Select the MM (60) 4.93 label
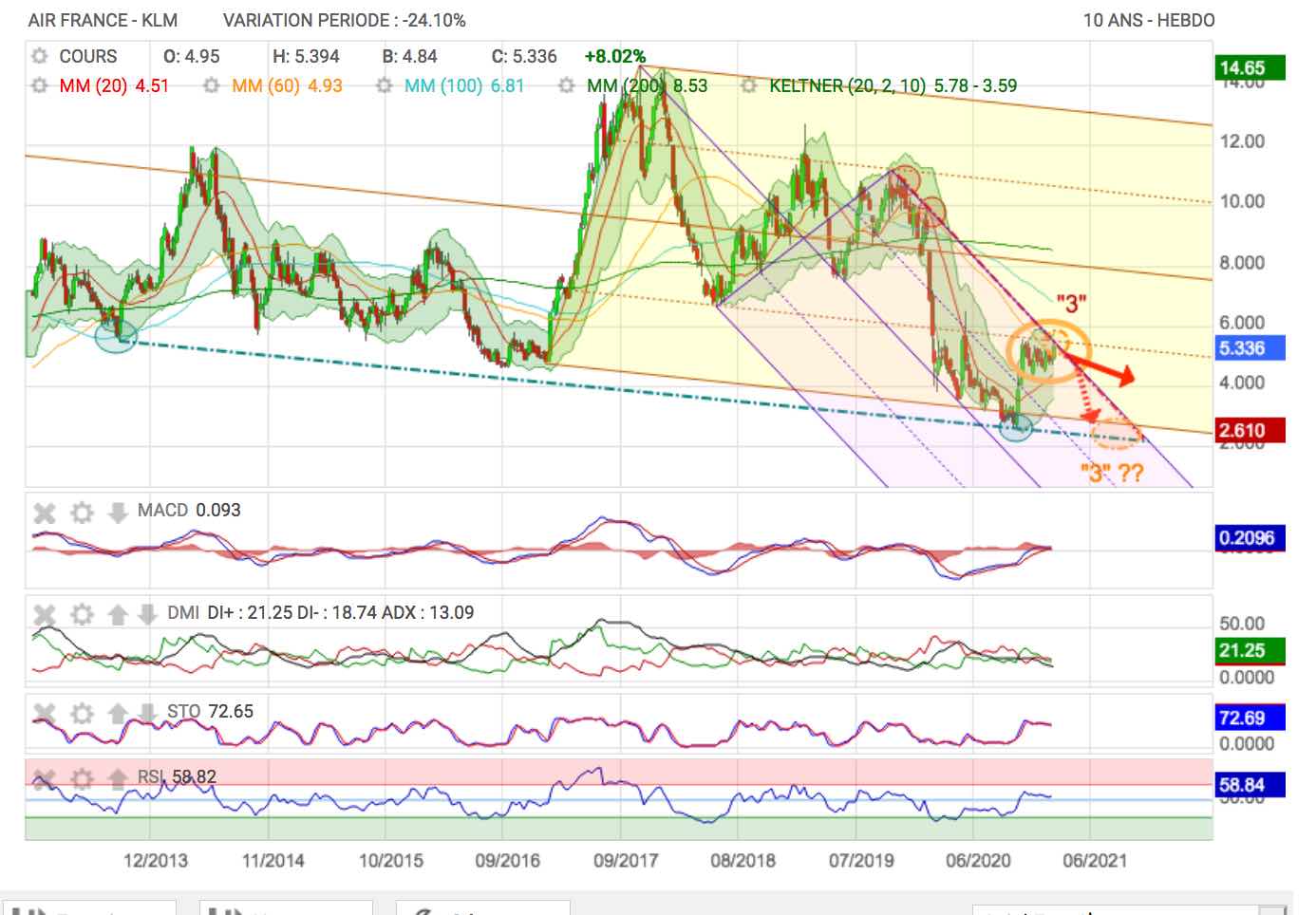This screenshot has height=915, width=1316. click(287, 85)
